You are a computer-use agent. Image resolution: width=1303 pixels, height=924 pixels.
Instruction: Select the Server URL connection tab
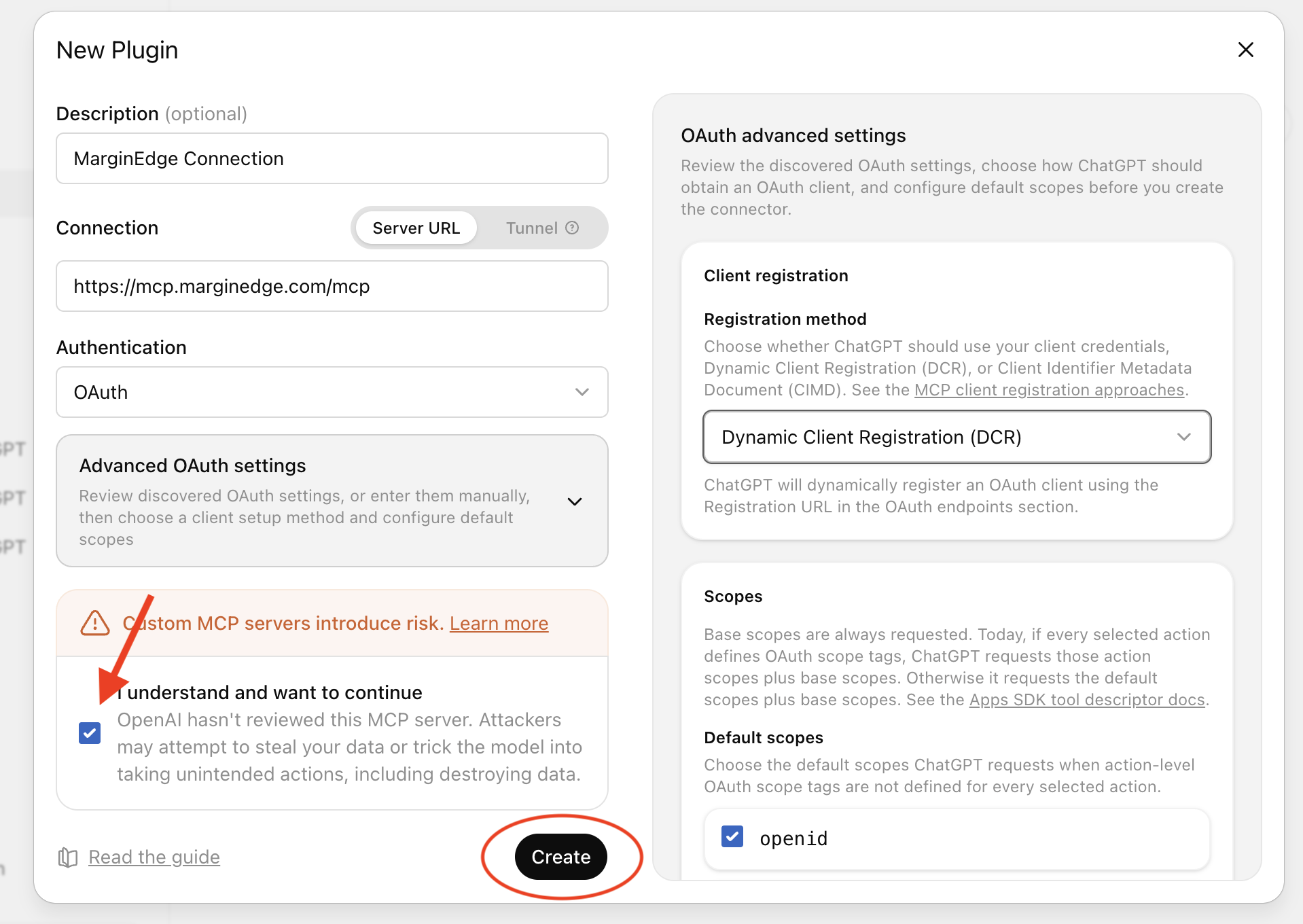pyautogui.click(x=416, y=228)
